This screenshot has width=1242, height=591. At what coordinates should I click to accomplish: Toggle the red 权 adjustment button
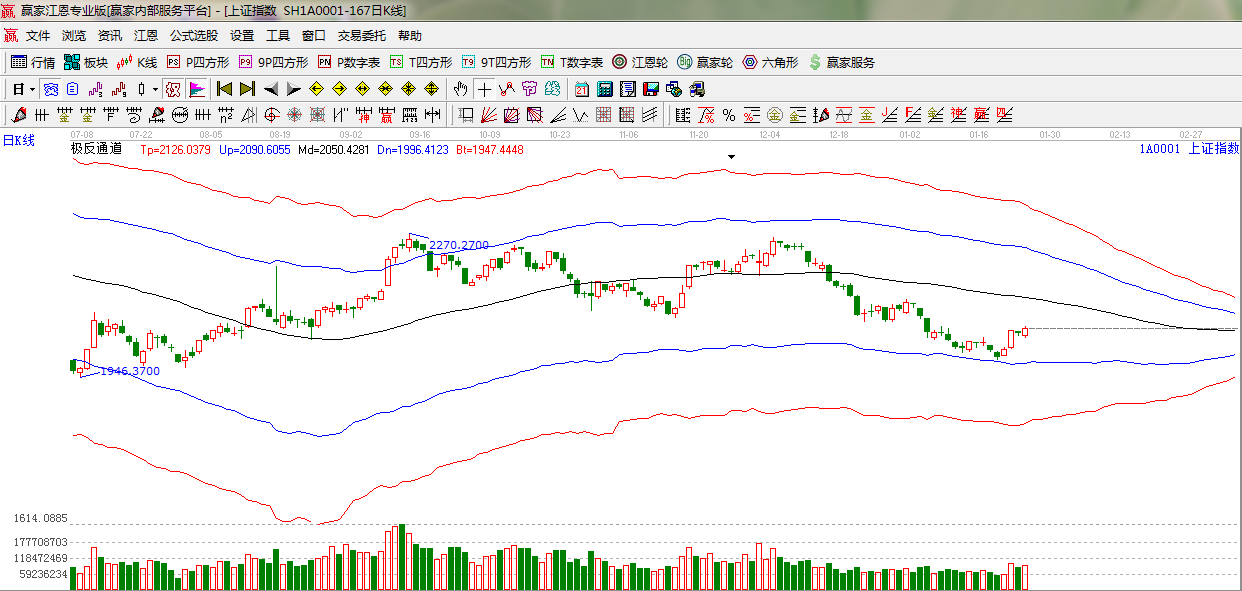(173, 89)
